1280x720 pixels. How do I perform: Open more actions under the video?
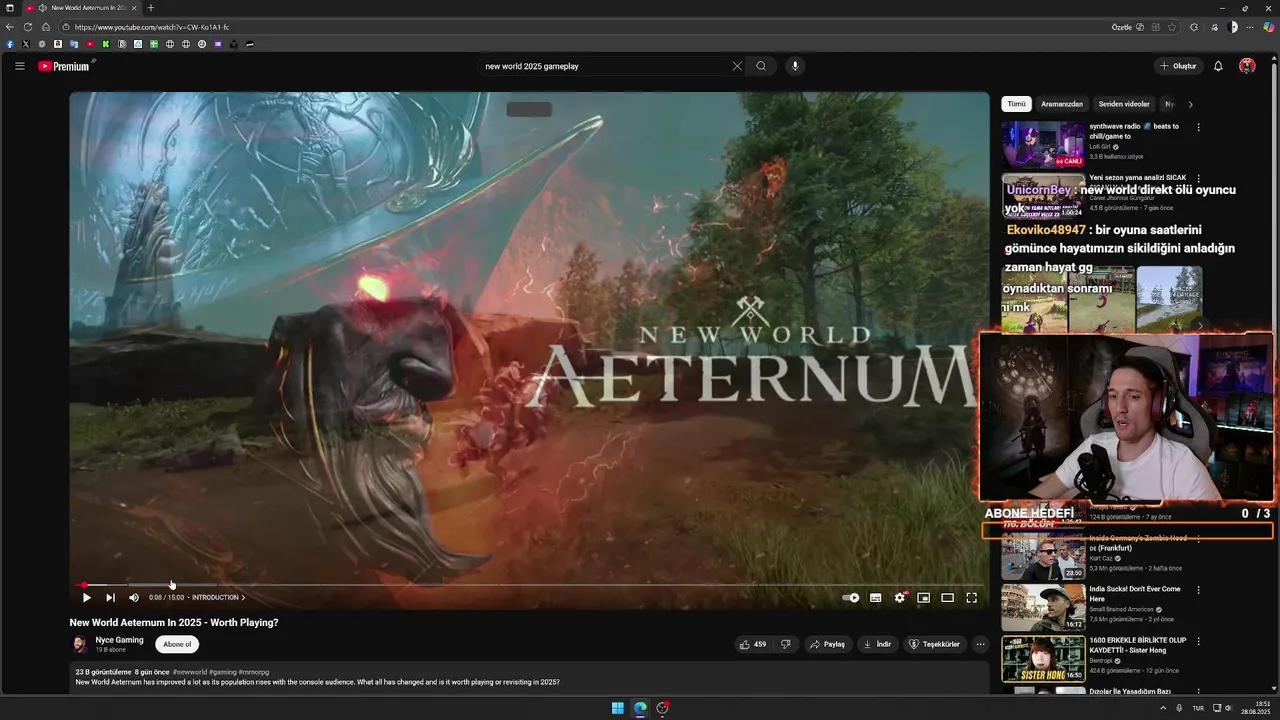980,644
